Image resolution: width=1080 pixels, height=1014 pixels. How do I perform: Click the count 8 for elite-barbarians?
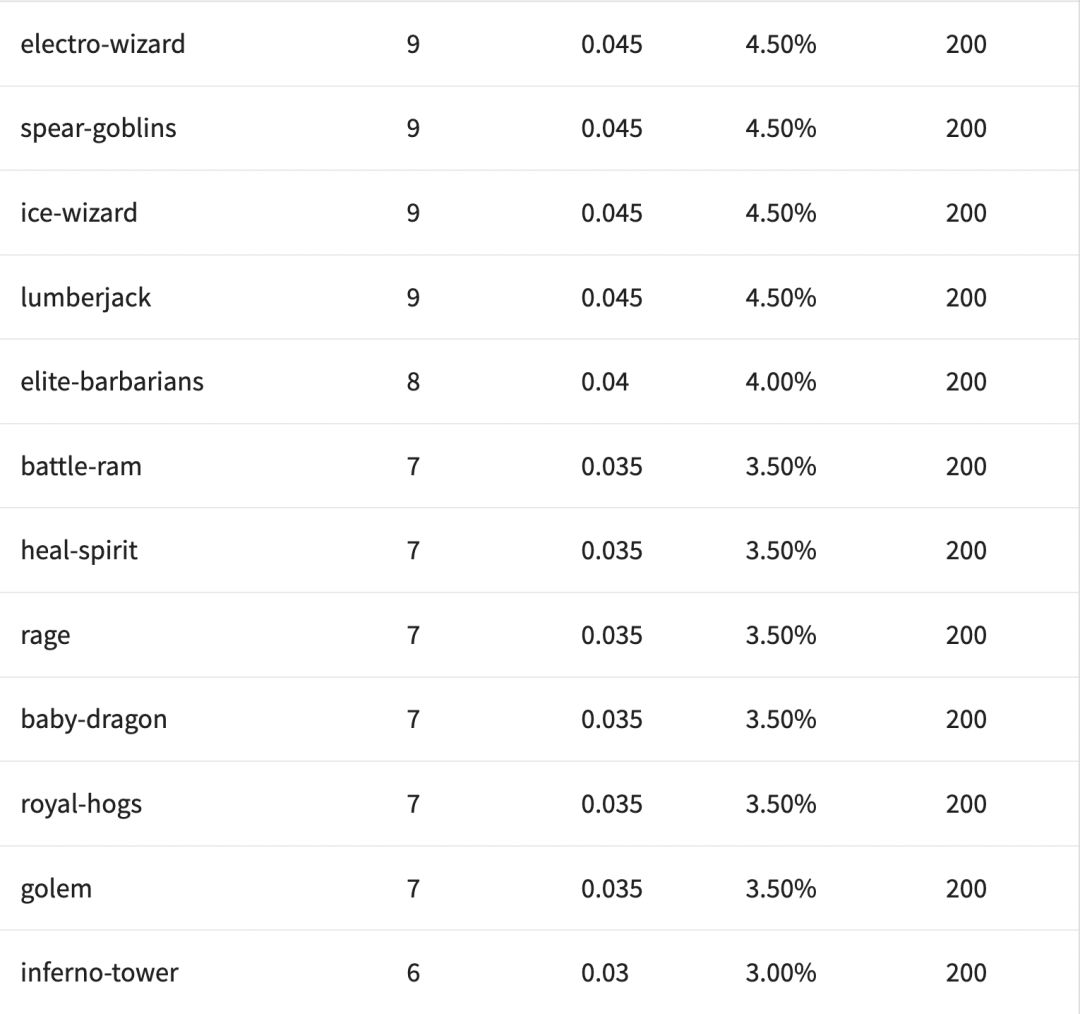tap(413, 381)
